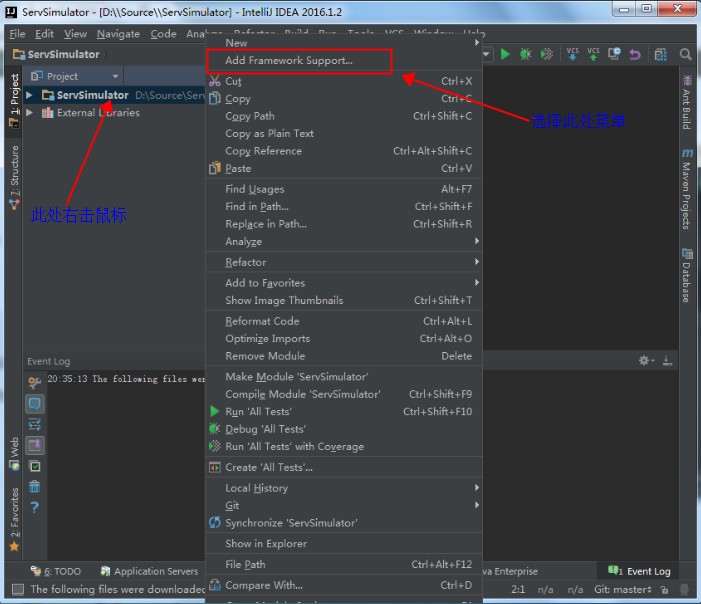Select ServSimulator project row in tree
The image size is (701, 604).
[x=114, y=95]
